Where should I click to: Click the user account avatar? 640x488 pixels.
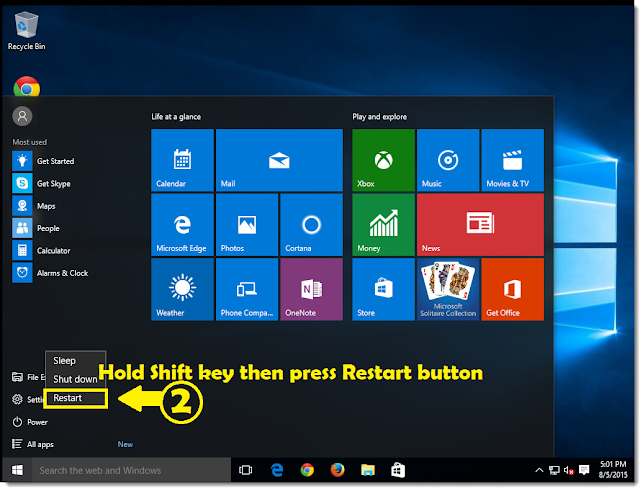tap(22, 116)
